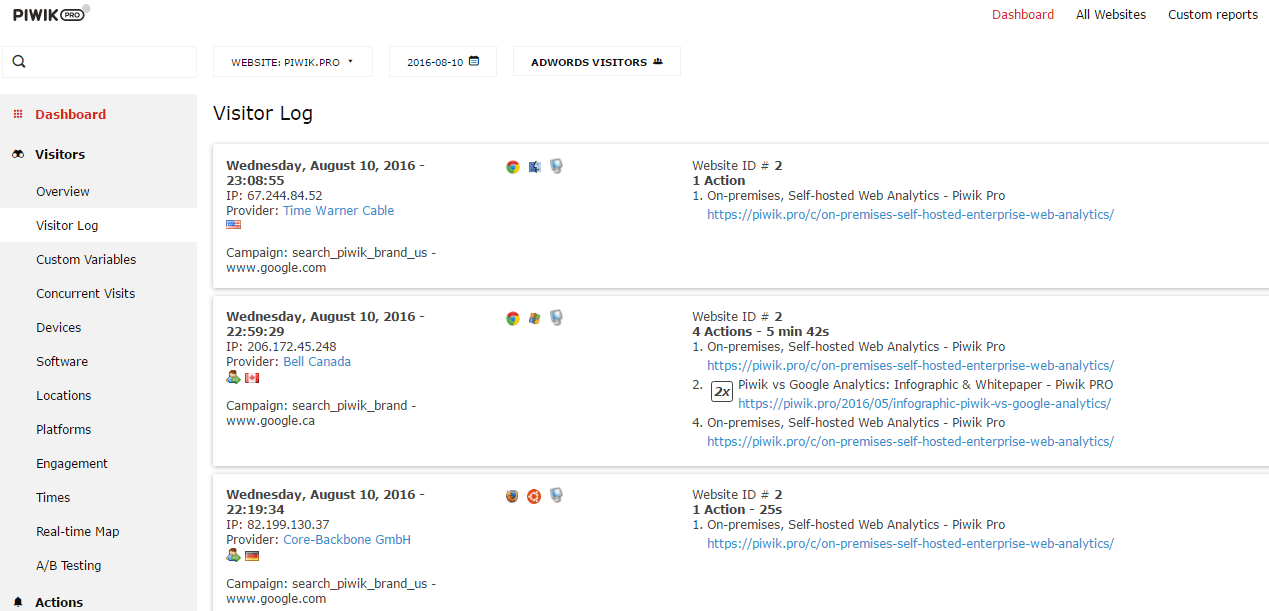
Task: Go to All Websites
Action: (1110, 14)
